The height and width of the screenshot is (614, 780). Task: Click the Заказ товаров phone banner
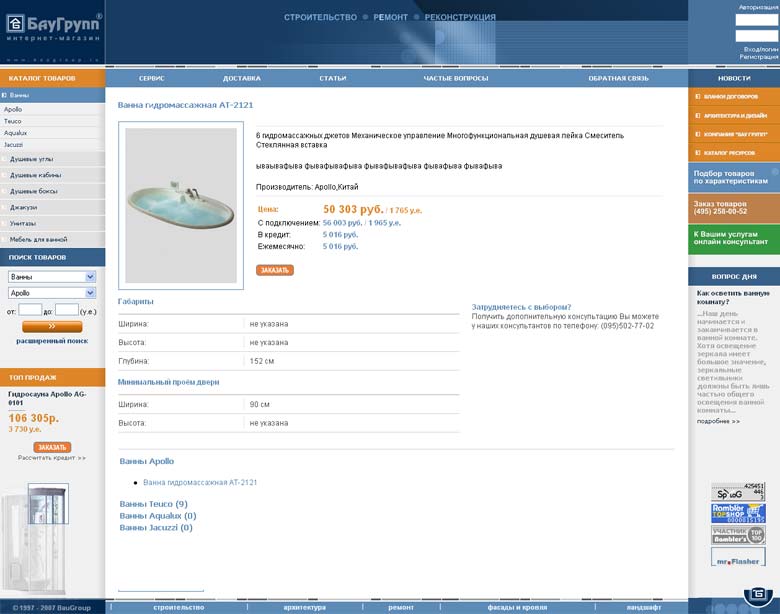pos(734,208)
